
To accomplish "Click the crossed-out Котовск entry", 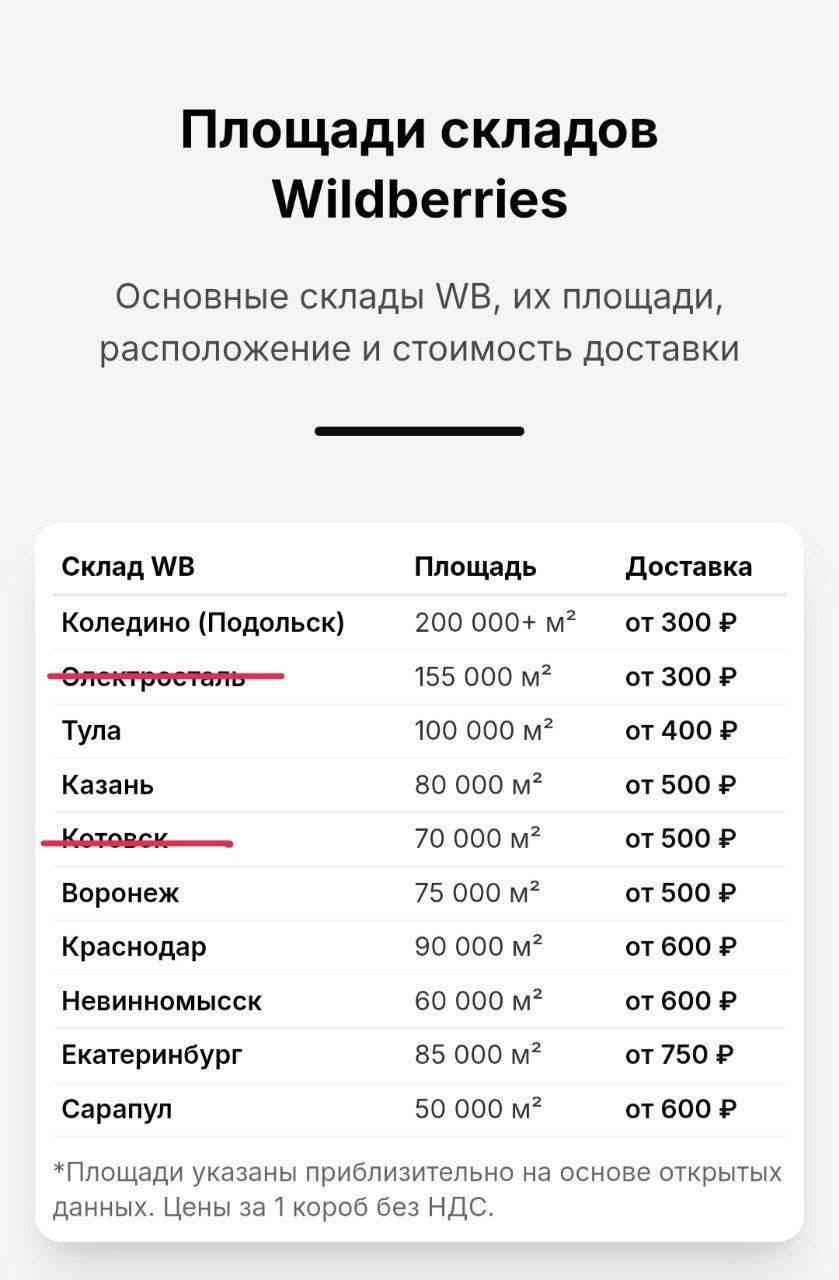I will [115, 839].
